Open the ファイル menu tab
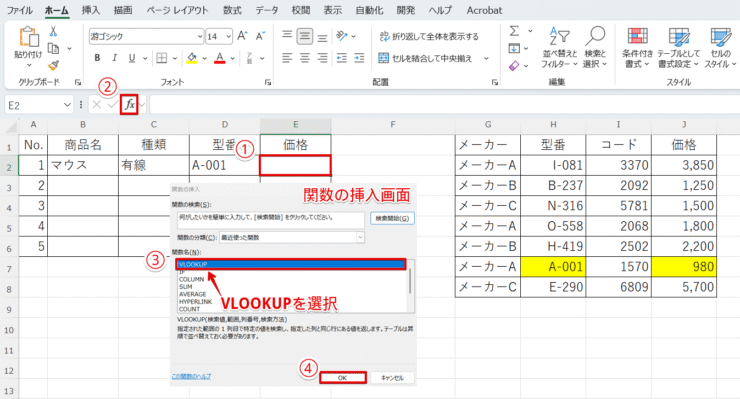The image size is (740, 399). [x=19, y=10]
